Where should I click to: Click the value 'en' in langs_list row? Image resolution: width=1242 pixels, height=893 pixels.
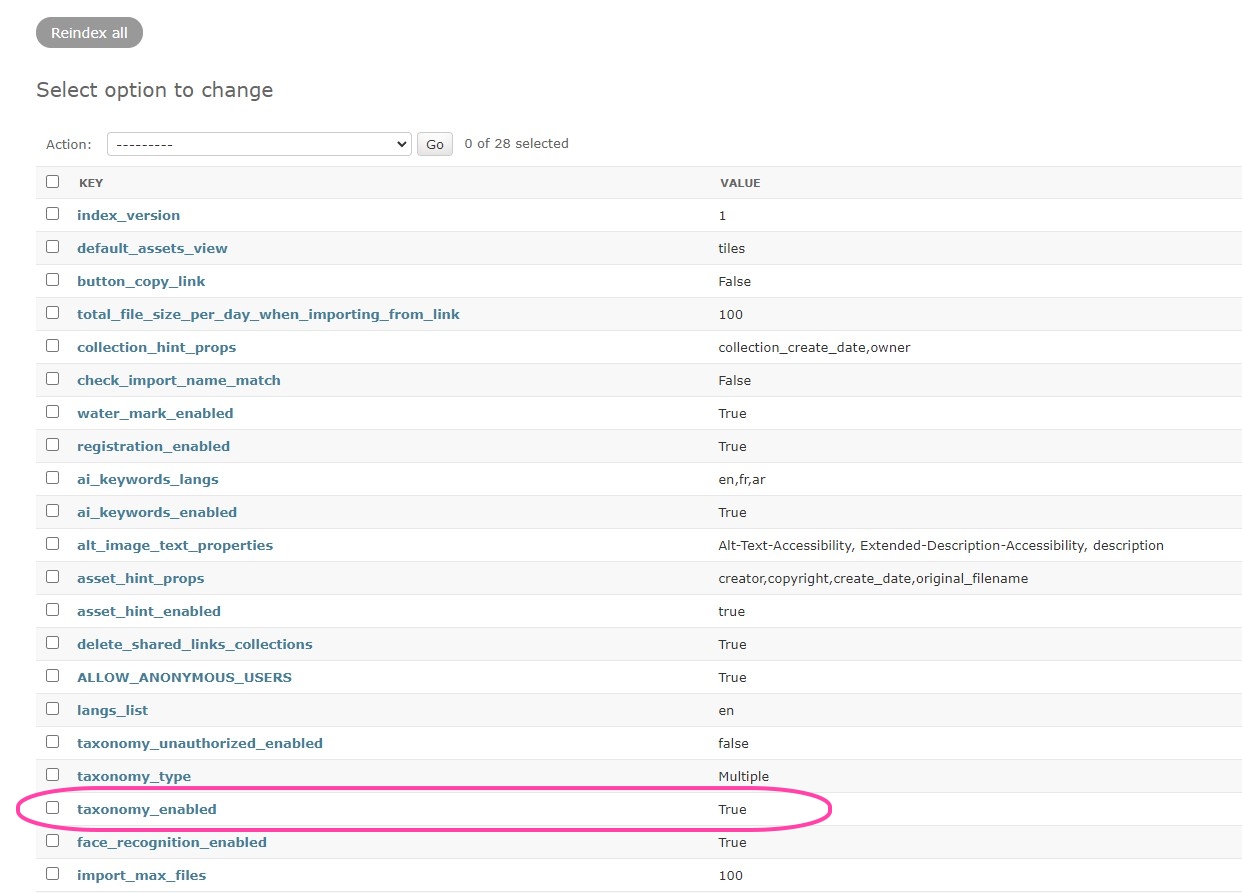click(x=726, y=710)
